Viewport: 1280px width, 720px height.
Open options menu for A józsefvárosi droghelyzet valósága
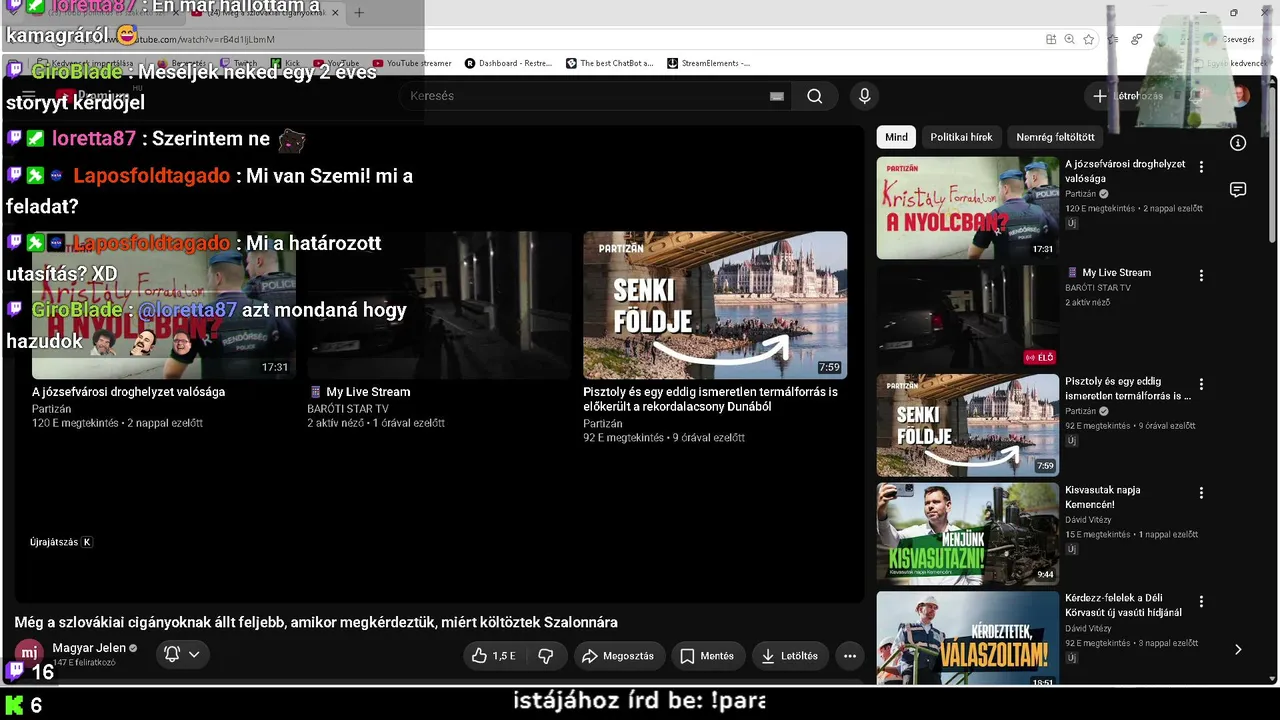click(x=1201, y=167)
